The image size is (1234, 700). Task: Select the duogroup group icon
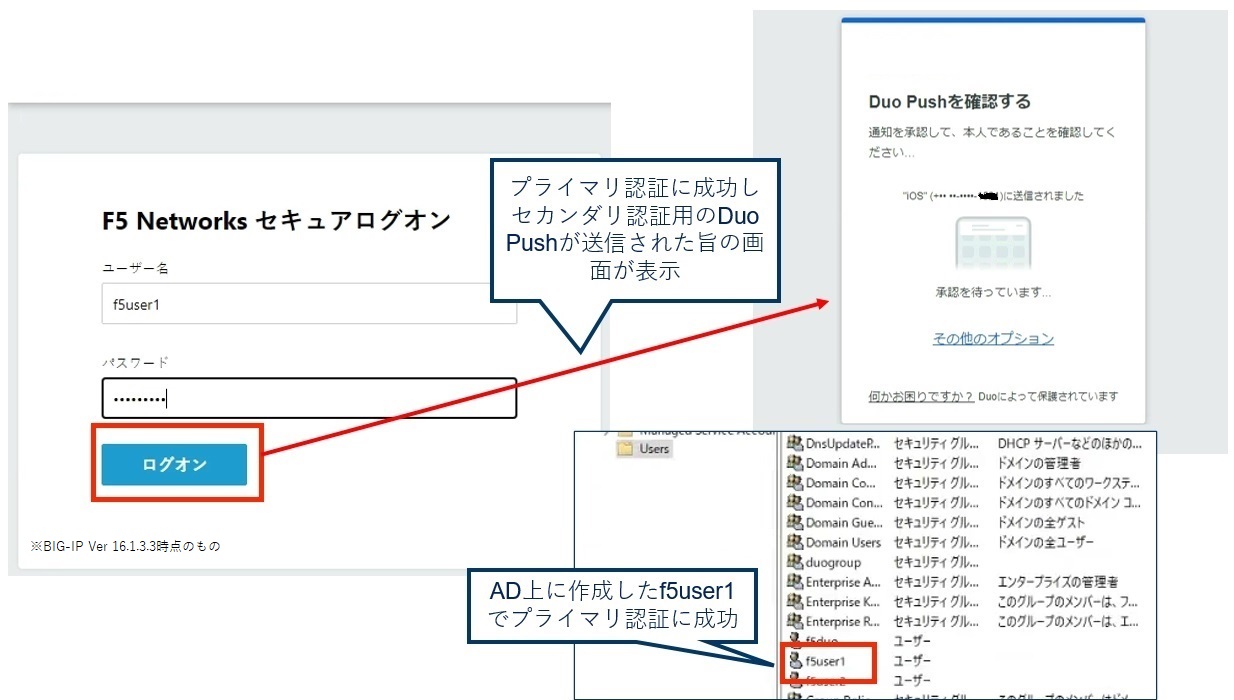[x=795, y=562]
